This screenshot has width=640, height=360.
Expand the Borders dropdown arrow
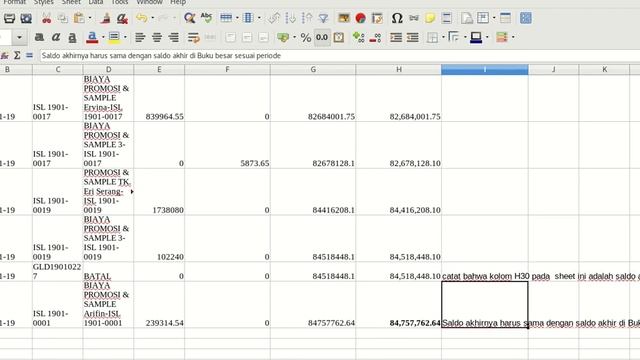[x=443, y=38]
